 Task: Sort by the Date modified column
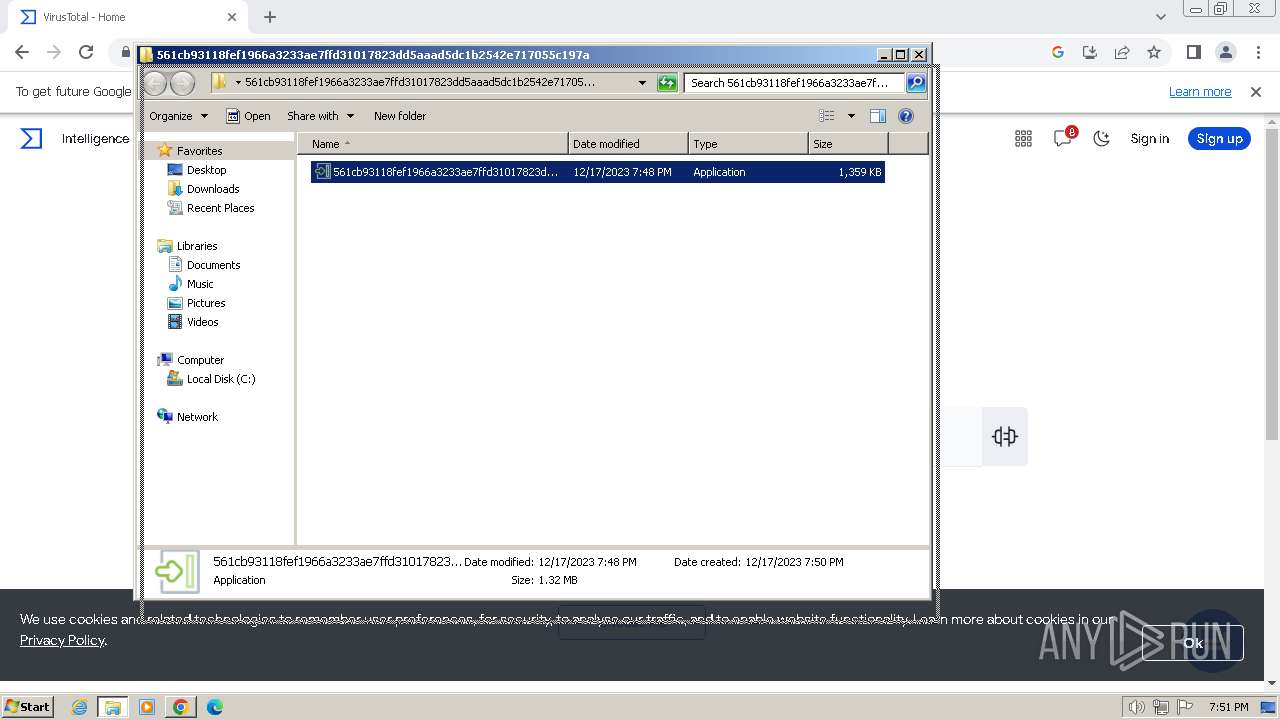click(628, 144)
